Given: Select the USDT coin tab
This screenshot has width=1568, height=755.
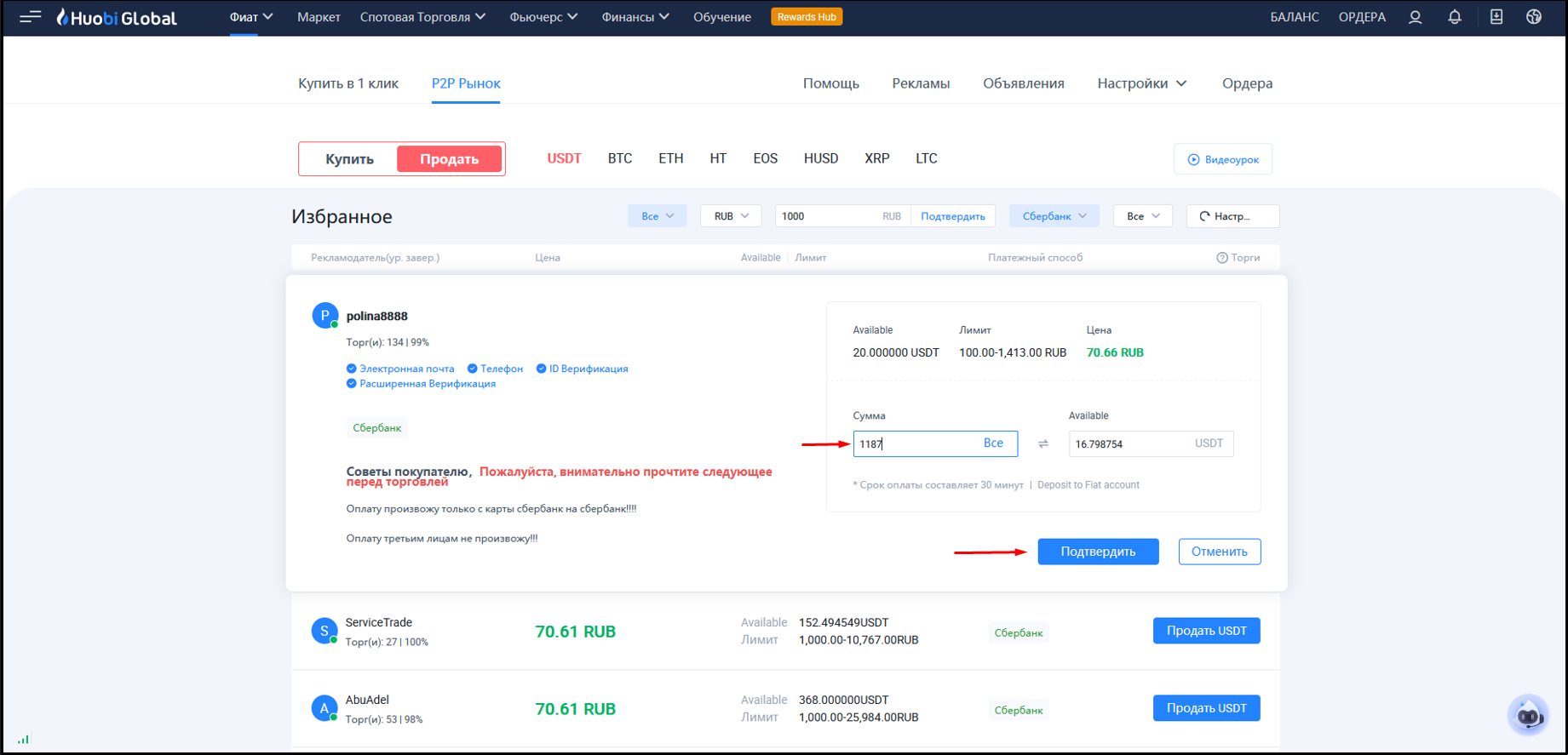Looking at the screenshot, I should pyautogui.click(x=564, y=158).
